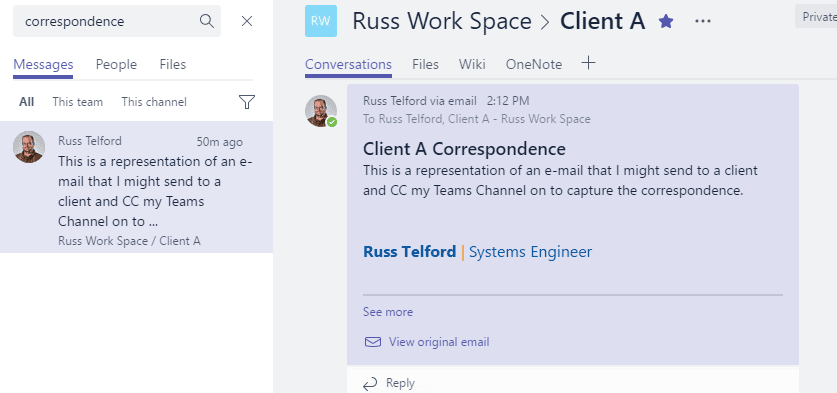Open the Conversations channel tab
Screen dimensions: 837x393
pyautogui.click(x=348, y=65)
